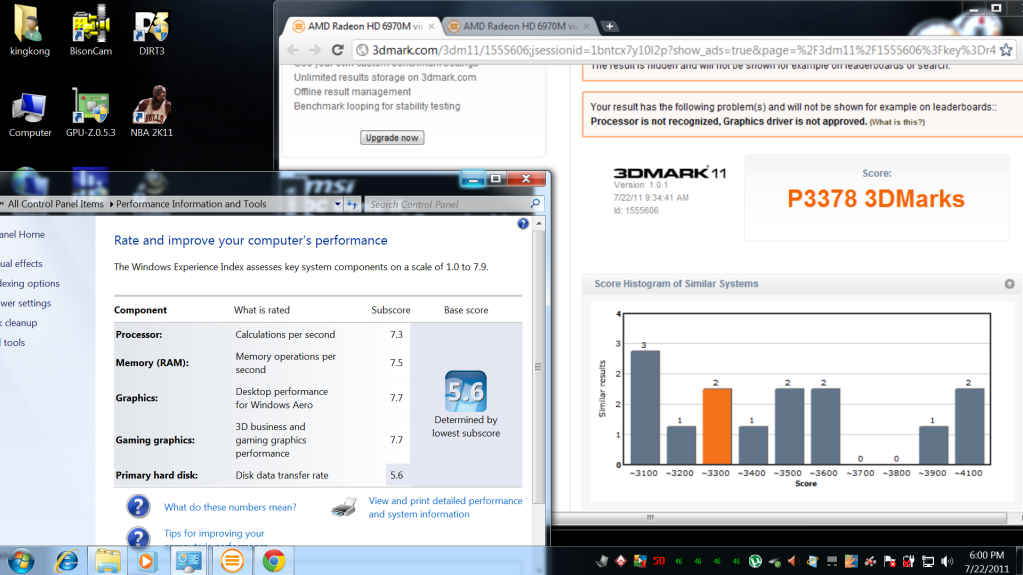Open orange circular app in taskbar
The width and height of the screenshot is (1023, 575).
[232, 561]
